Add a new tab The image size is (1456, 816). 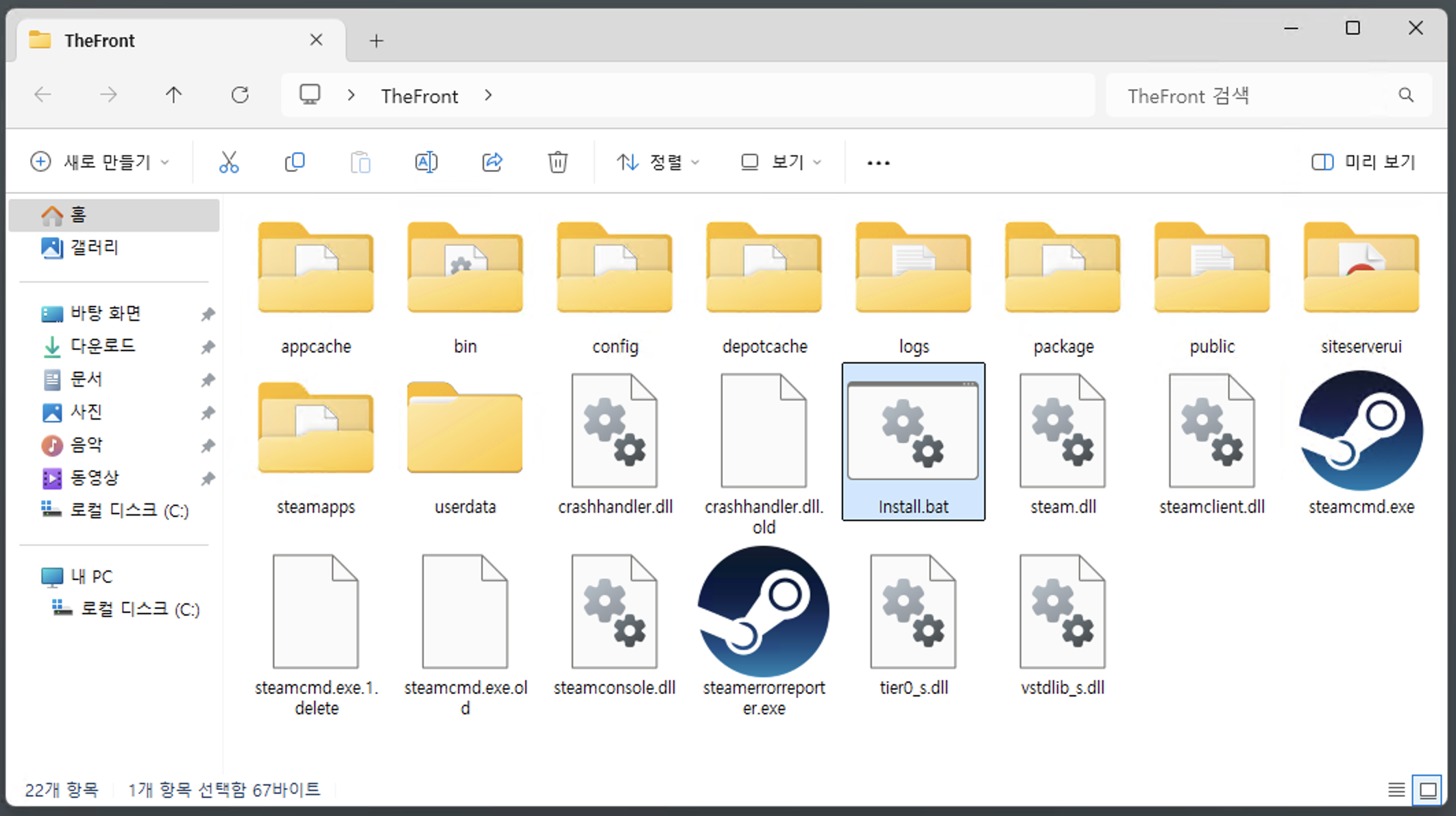376,40
